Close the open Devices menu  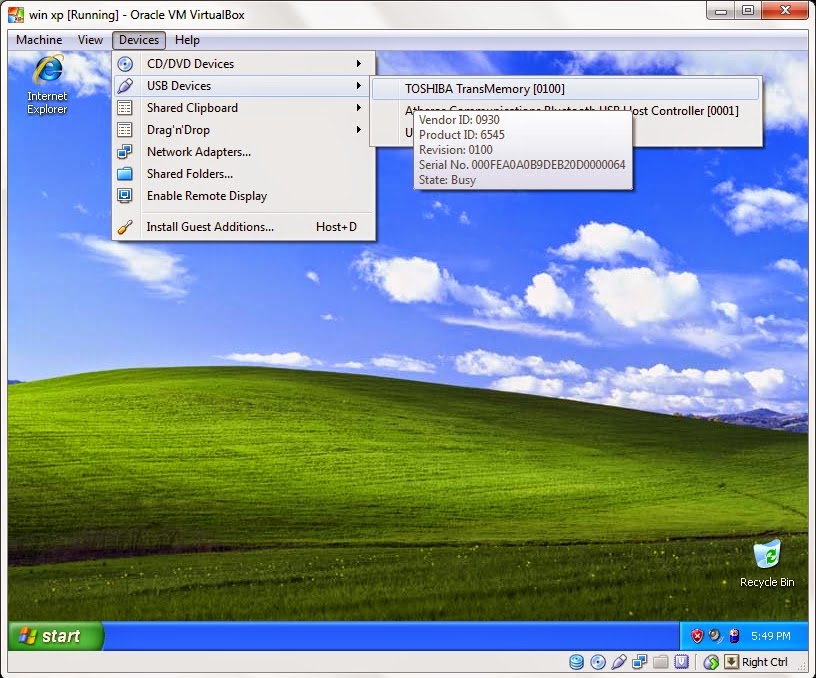139,40
